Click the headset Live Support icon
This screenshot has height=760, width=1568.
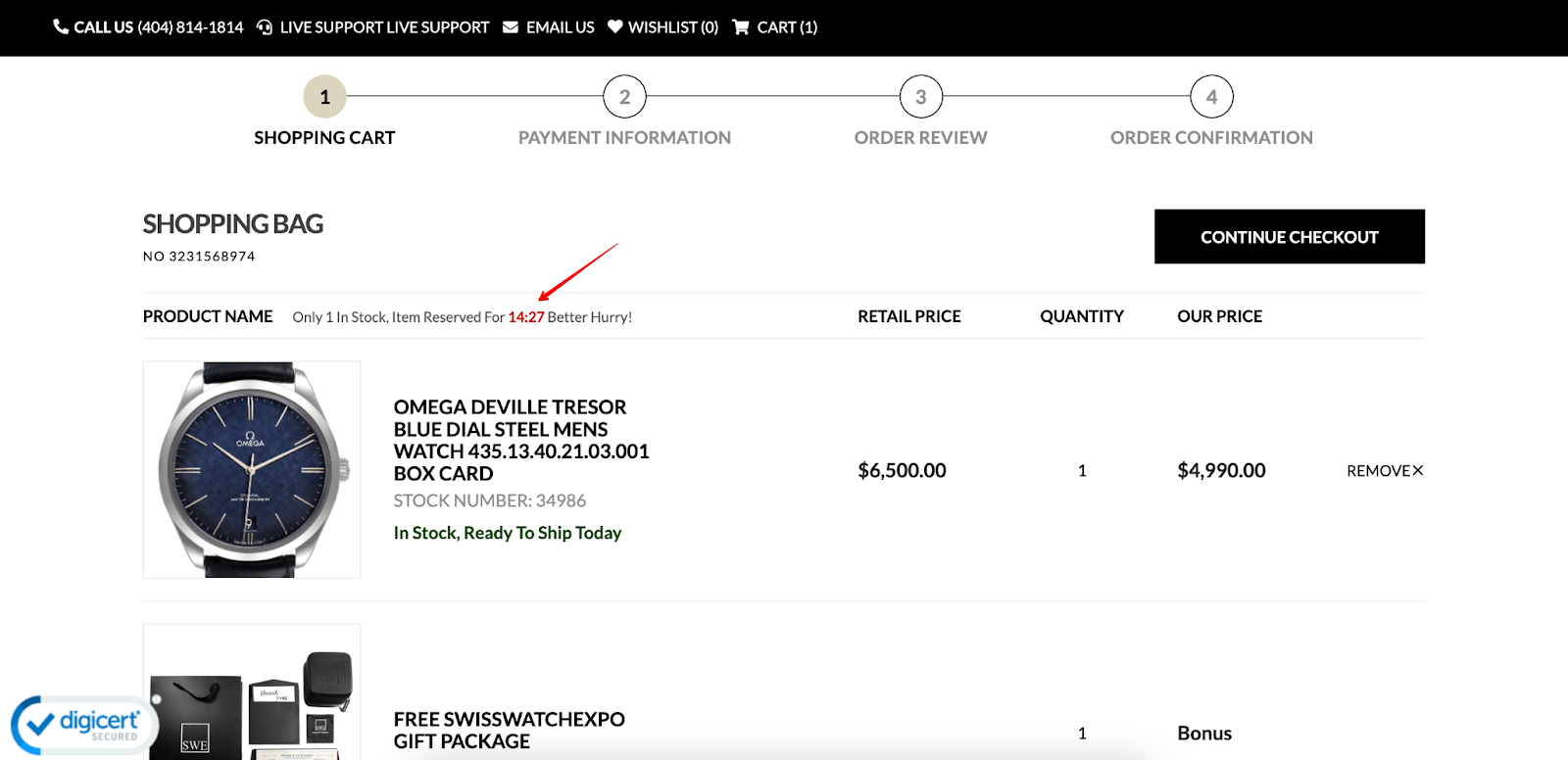(265, 27)
